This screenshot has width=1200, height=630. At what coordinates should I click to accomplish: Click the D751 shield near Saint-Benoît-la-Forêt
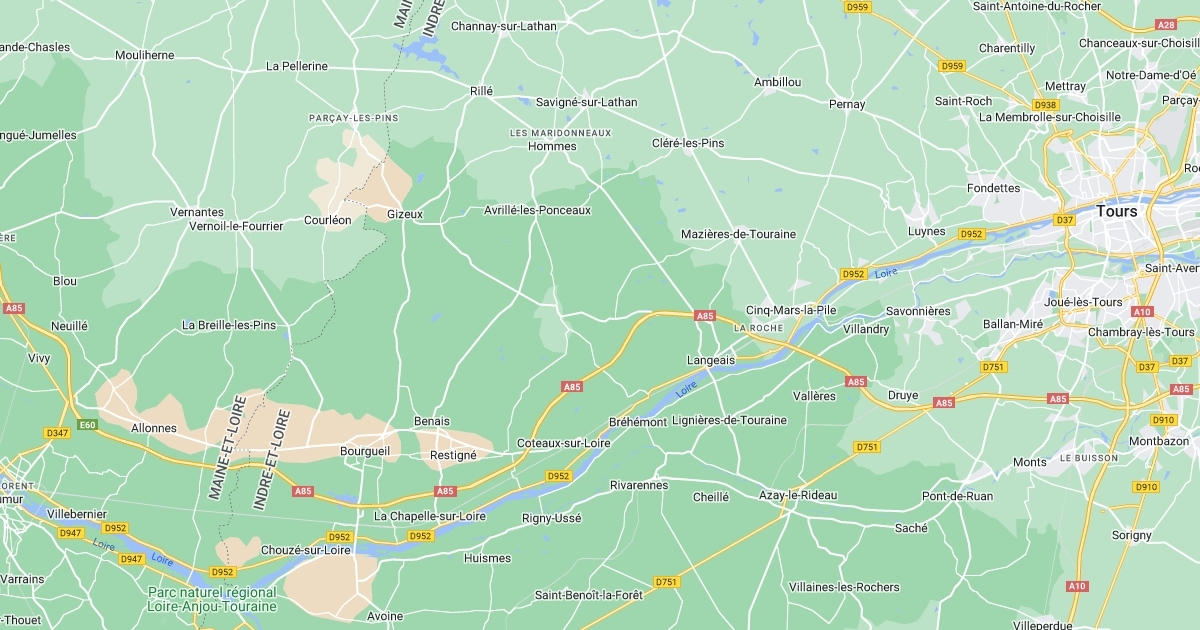666,581
